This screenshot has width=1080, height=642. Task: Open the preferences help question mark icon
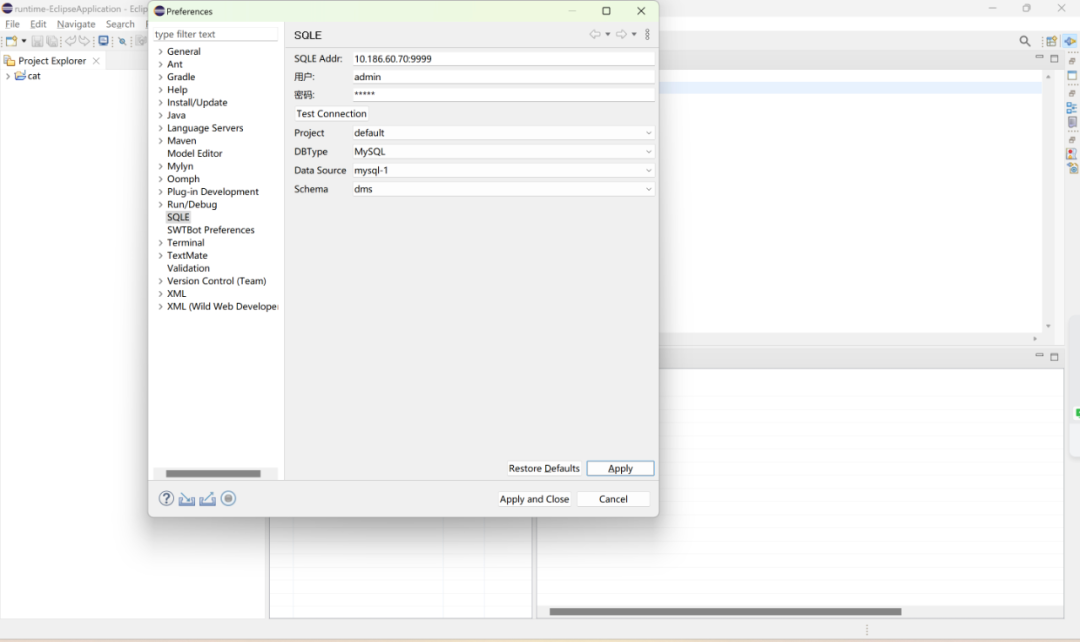166,498
